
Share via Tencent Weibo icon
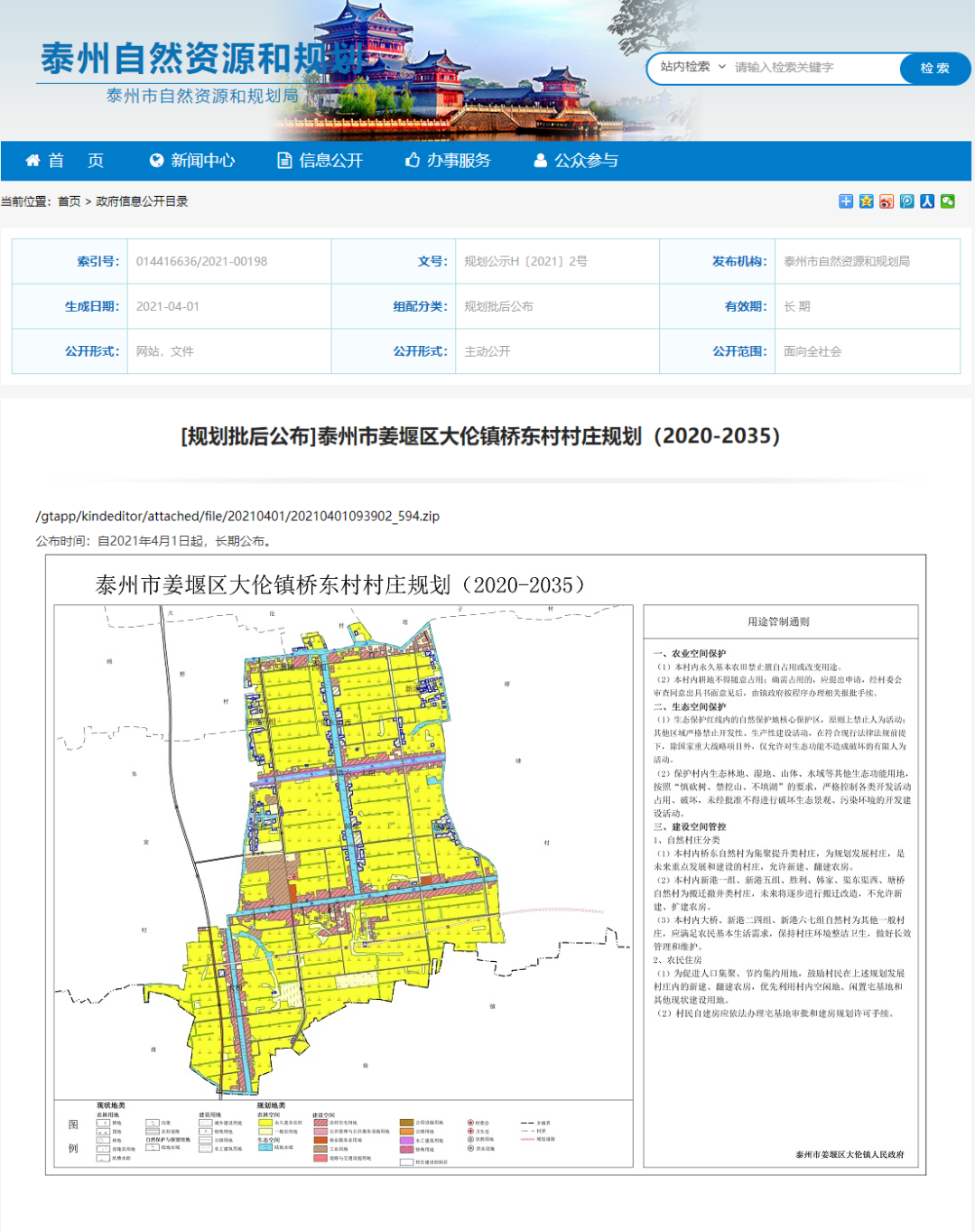coord(907,201)
